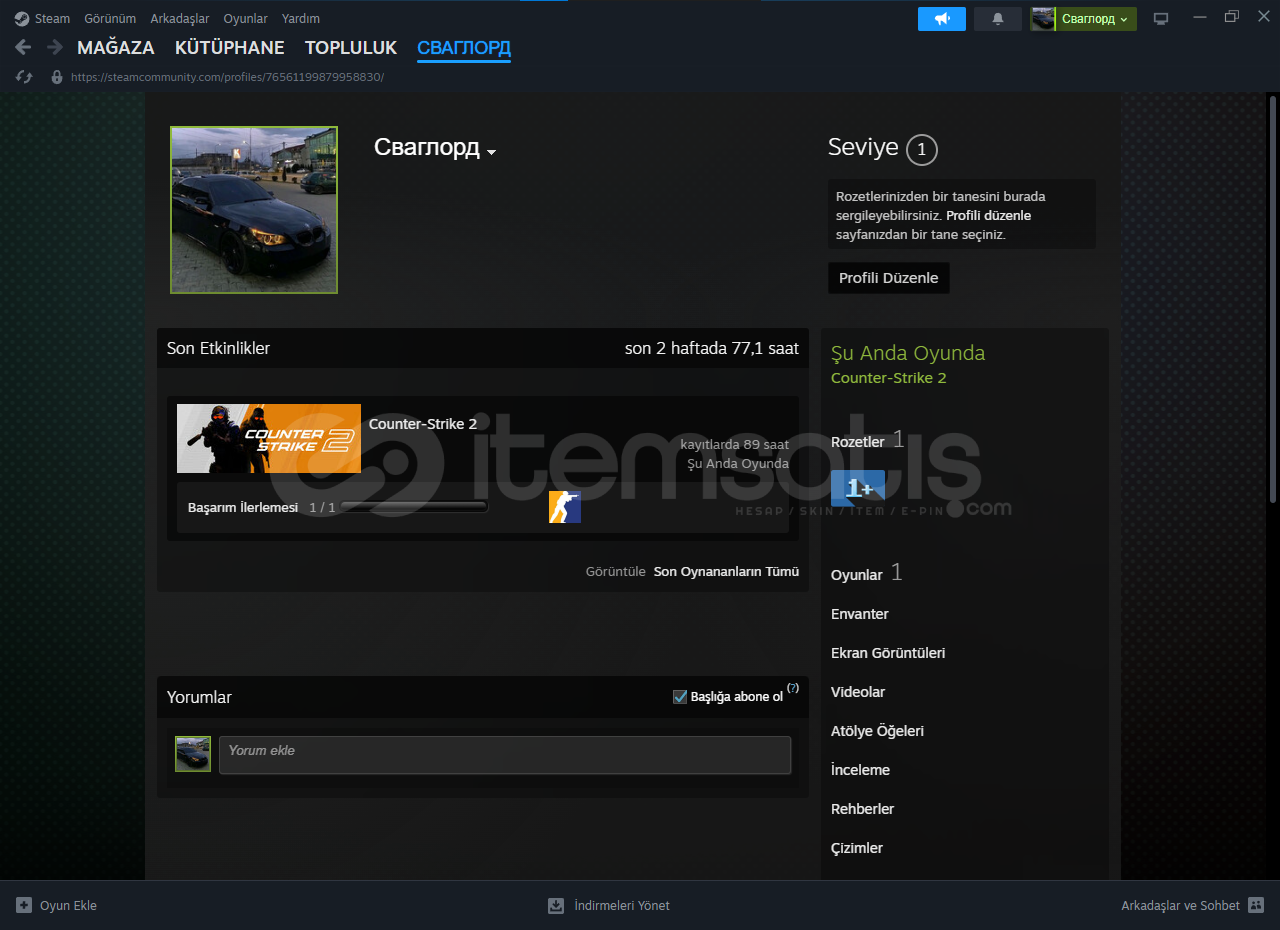Open Ekran Görüntüleri link
Viewport: 1280px width, 930px height.
click(x=888, y=653)
